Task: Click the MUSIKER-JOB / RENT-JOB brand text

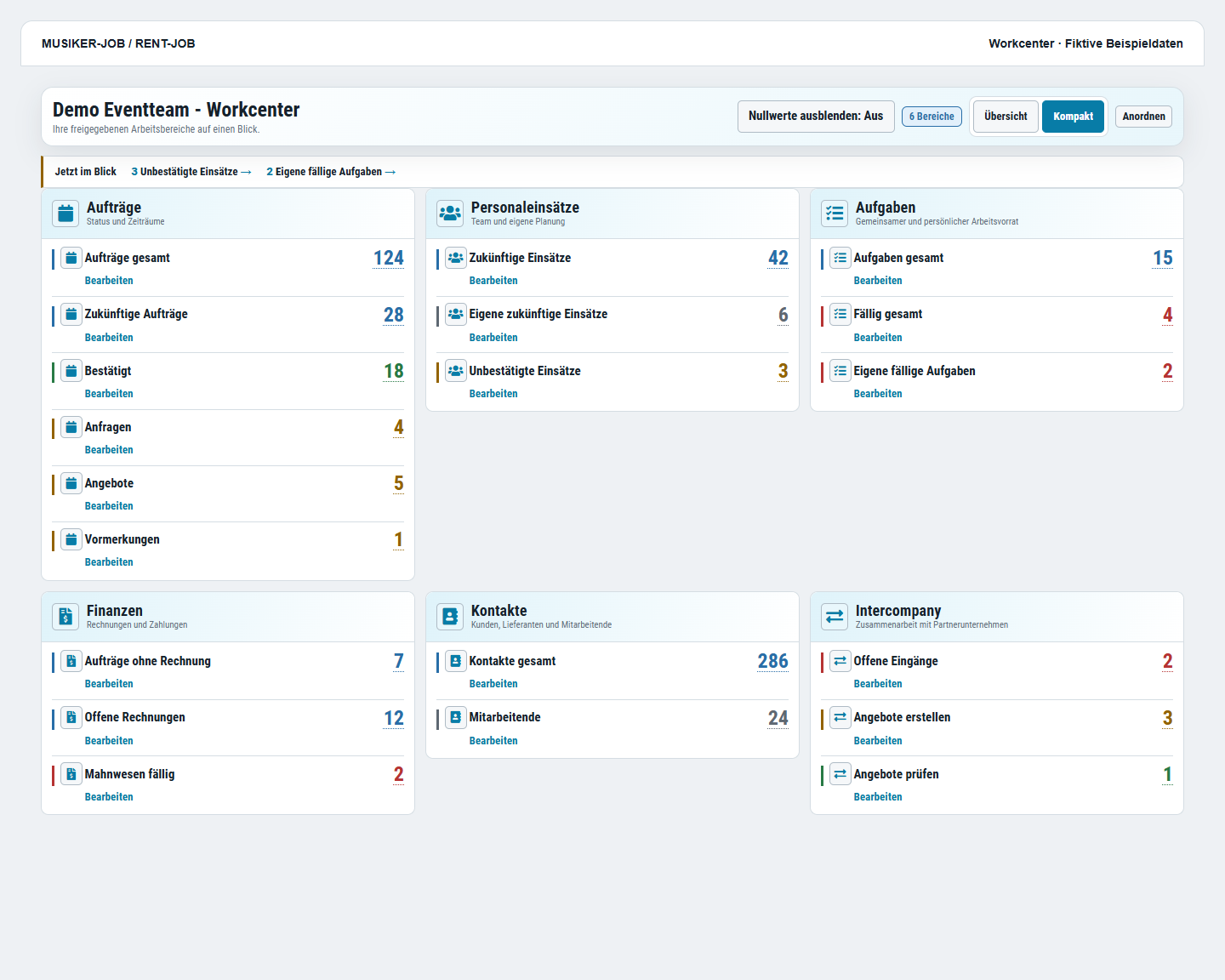Action: coord(118,43)
